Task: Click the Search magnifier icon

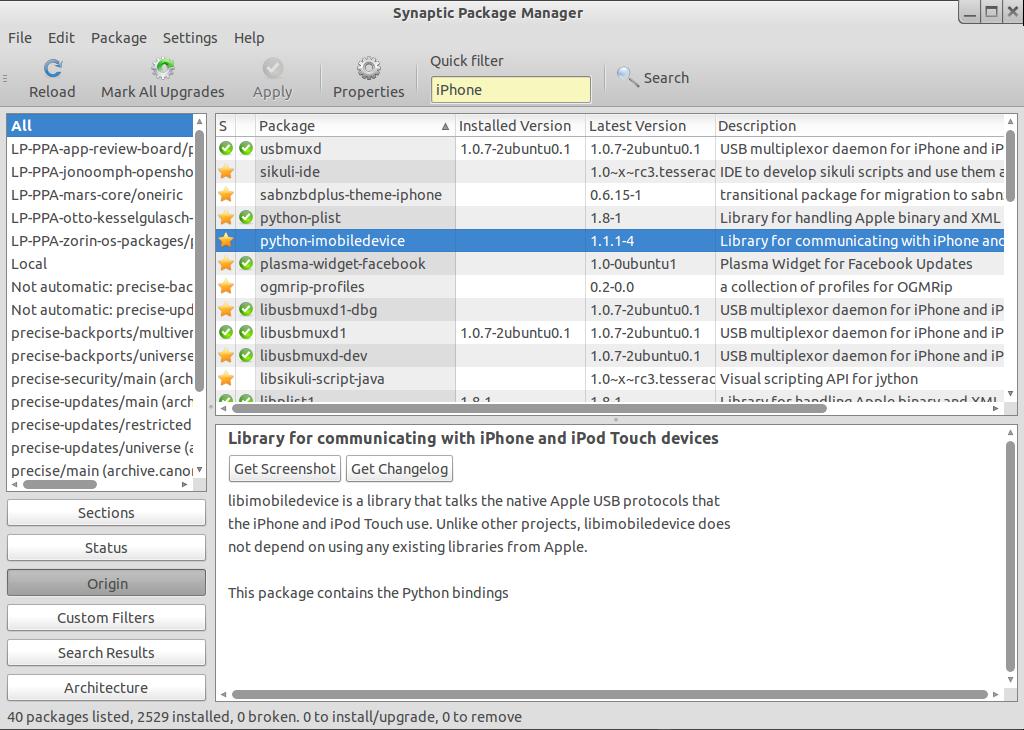Action: [x=628, y=77]
